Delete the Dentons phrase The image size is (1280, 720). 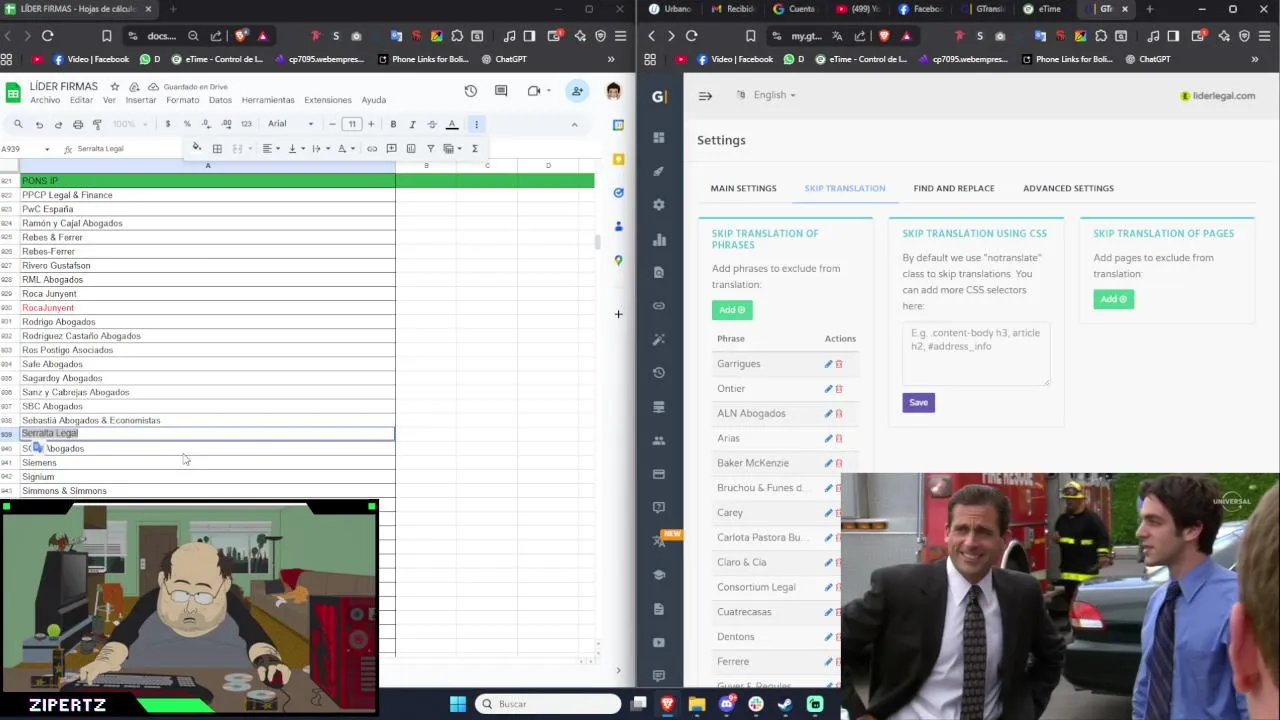pyautogui.click(x=839, y=637)
